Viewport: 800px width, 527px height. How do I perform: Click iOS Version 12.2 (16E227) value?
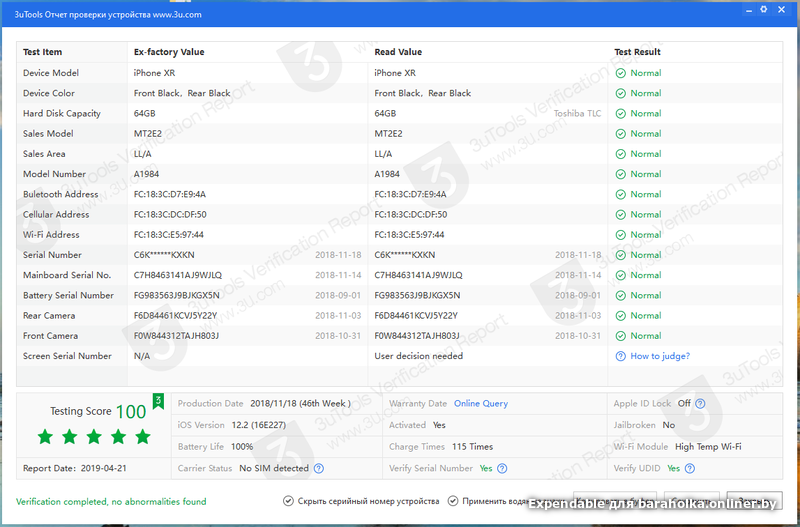pyautogui.click(x=259, y=425)
